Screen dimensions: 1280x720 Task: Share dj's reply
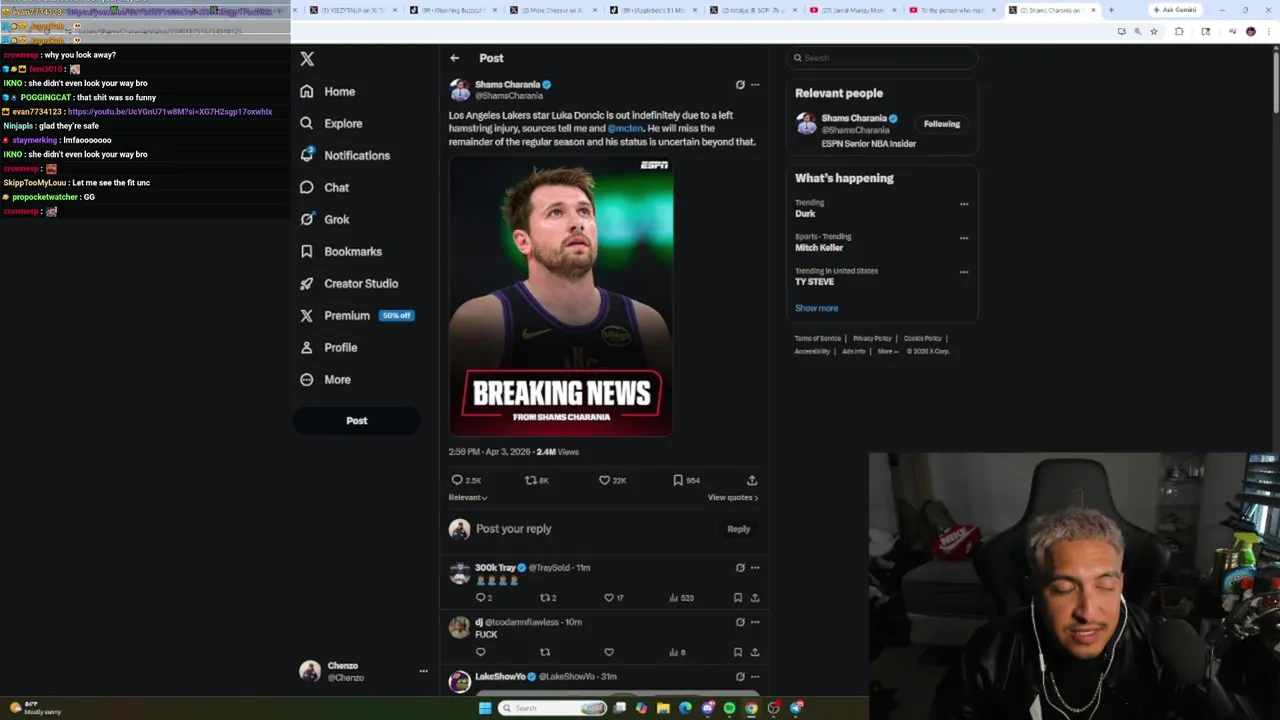coord(755,652)
